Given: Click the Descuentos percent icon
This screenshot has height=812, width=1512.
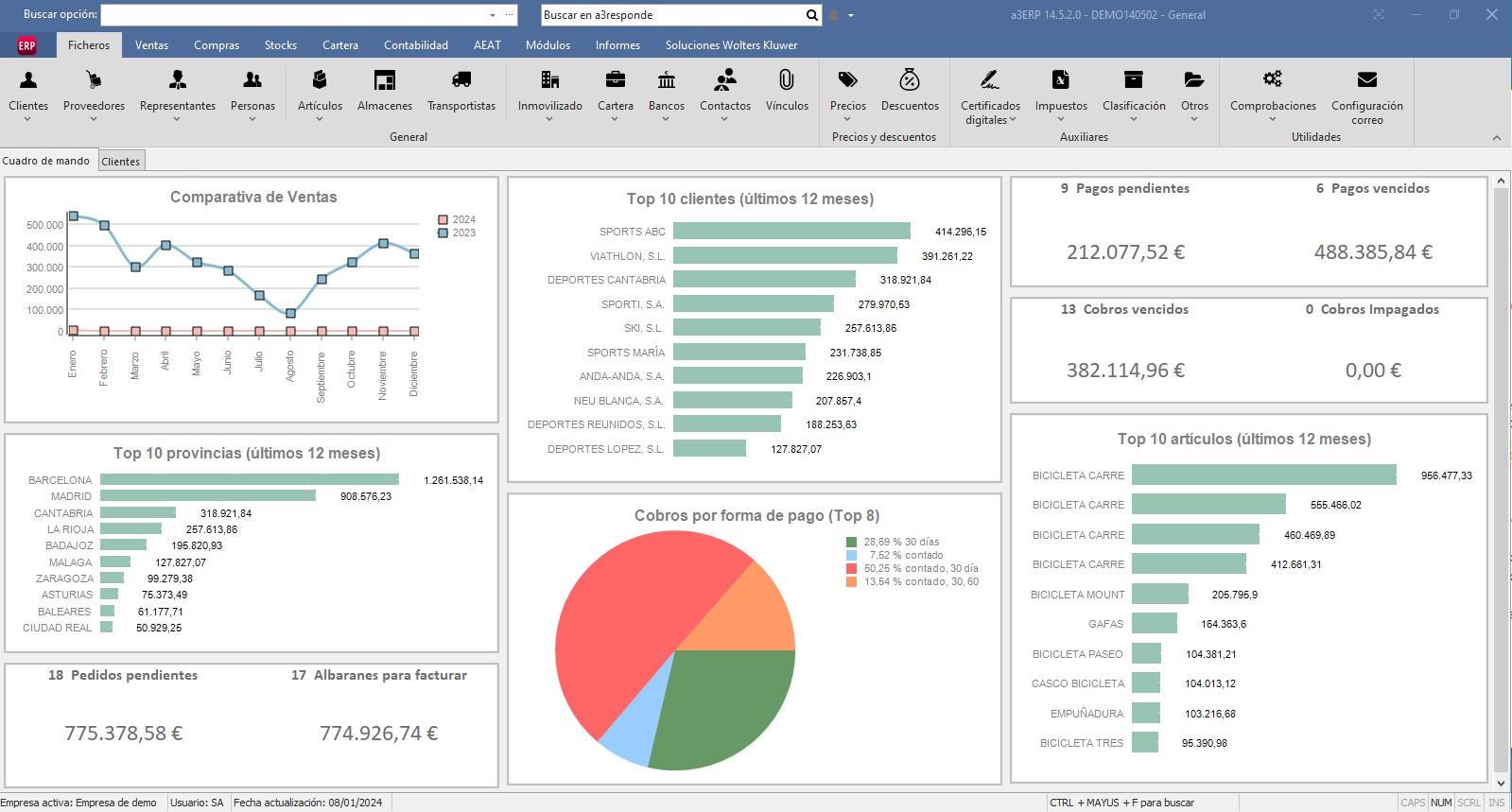Looking at the screenshot, I should (x=909, y=81).
